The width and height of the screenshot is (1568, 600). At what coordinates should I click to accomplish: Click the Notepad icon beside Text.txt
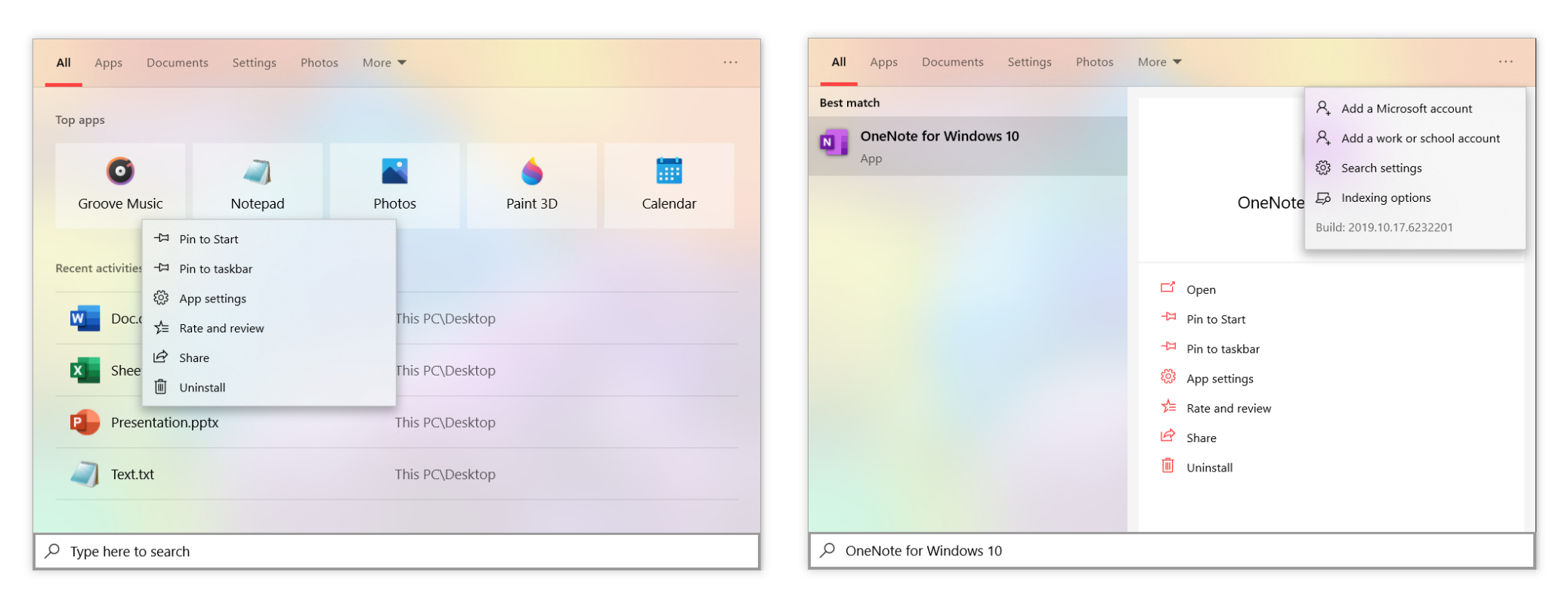[85, 475]
